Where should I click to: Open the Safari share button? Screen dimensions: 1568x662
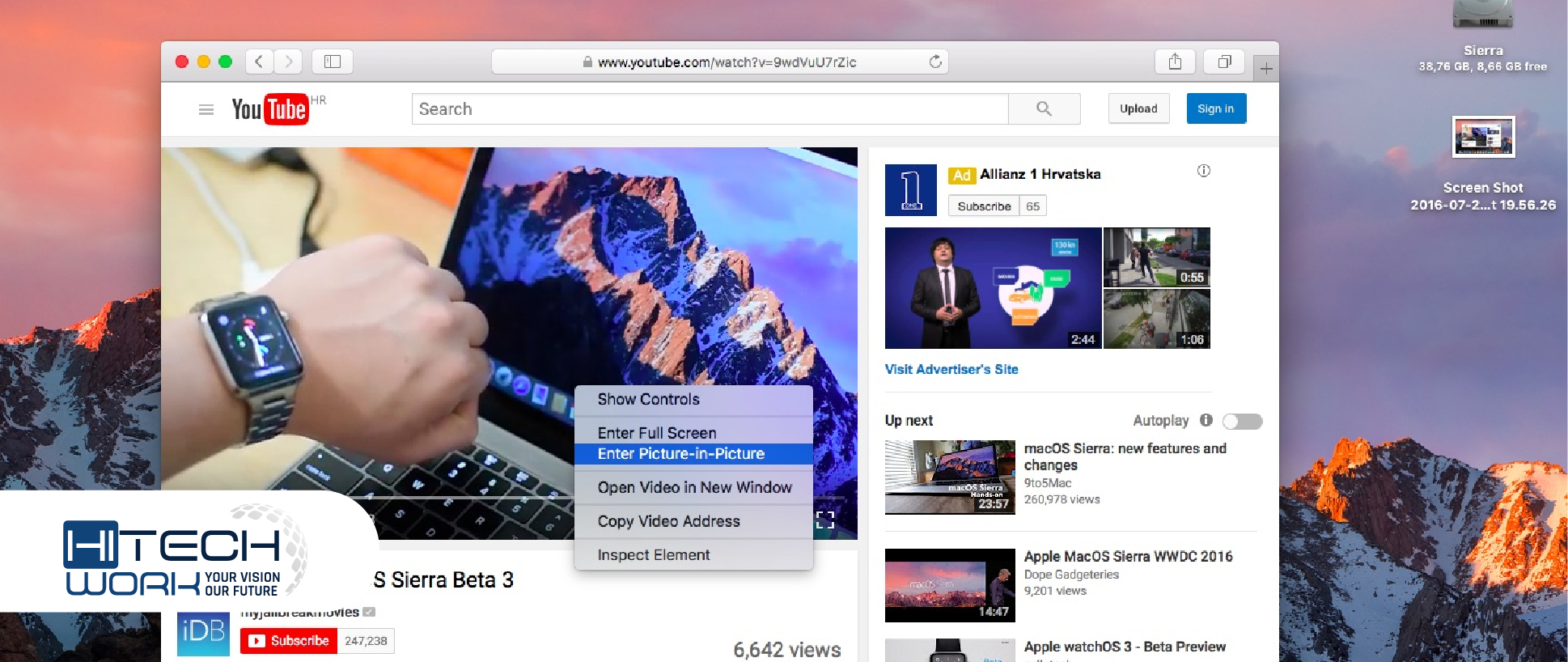pos(1175,62)
